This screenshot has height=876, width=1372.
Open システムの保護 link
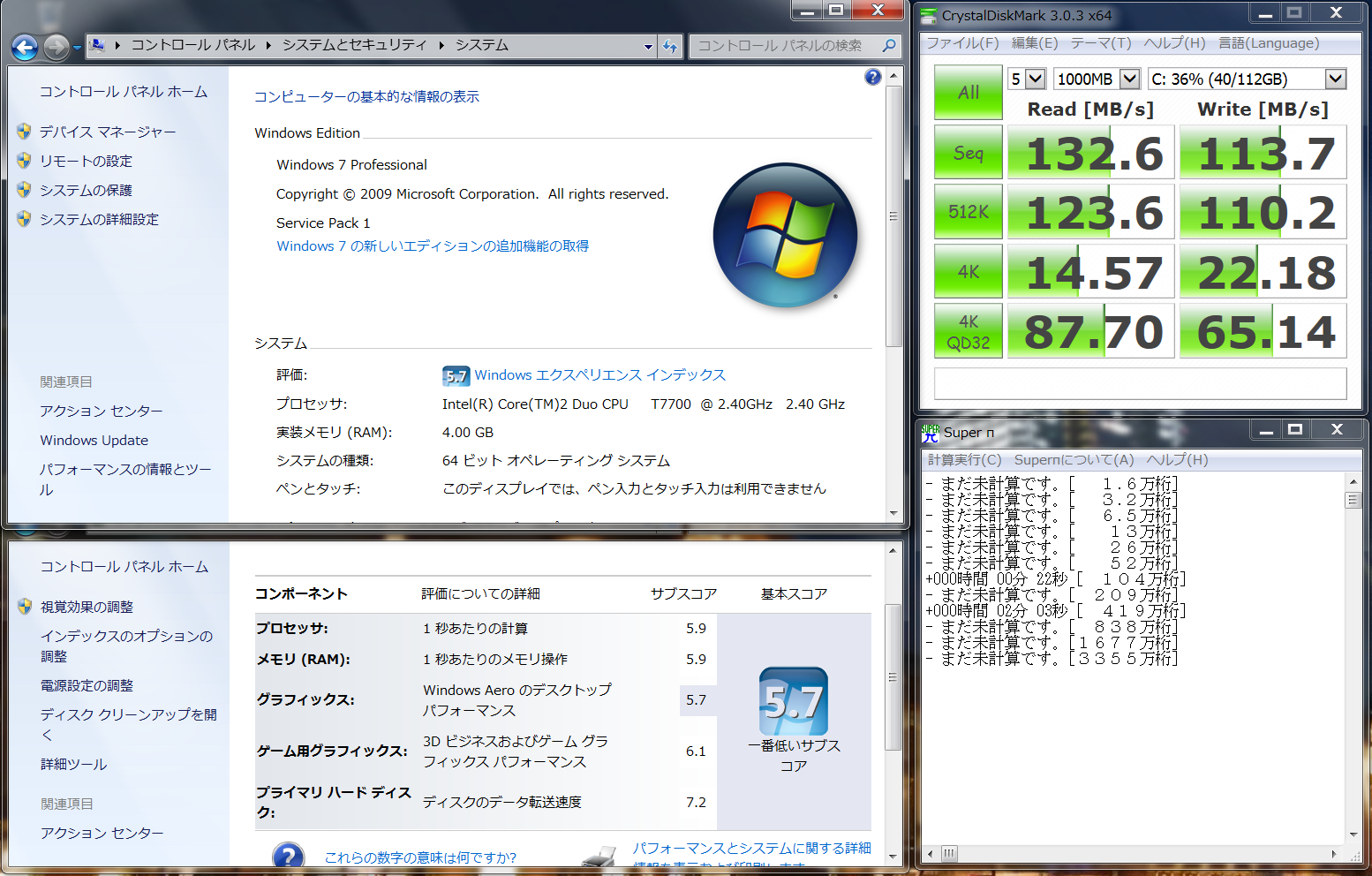[86, 190]
